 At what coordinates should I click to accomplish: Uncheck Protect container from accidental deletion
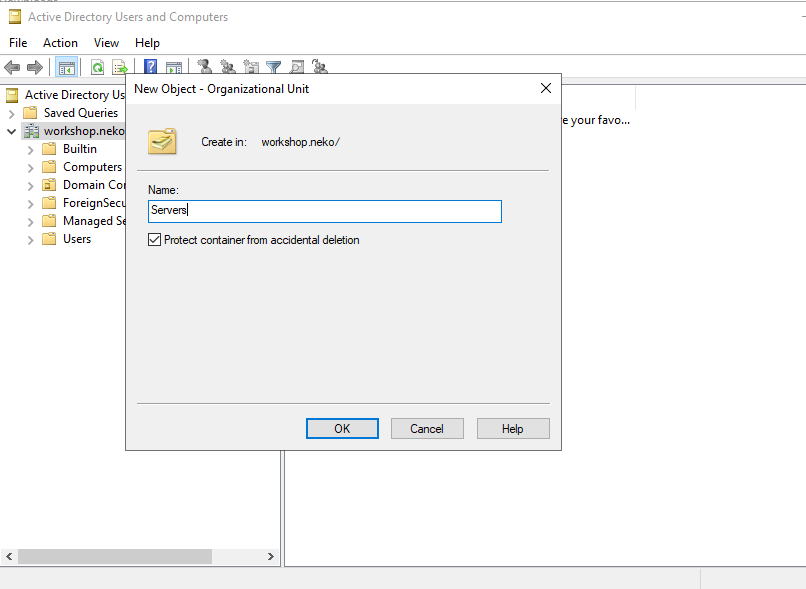pos(153,239)
